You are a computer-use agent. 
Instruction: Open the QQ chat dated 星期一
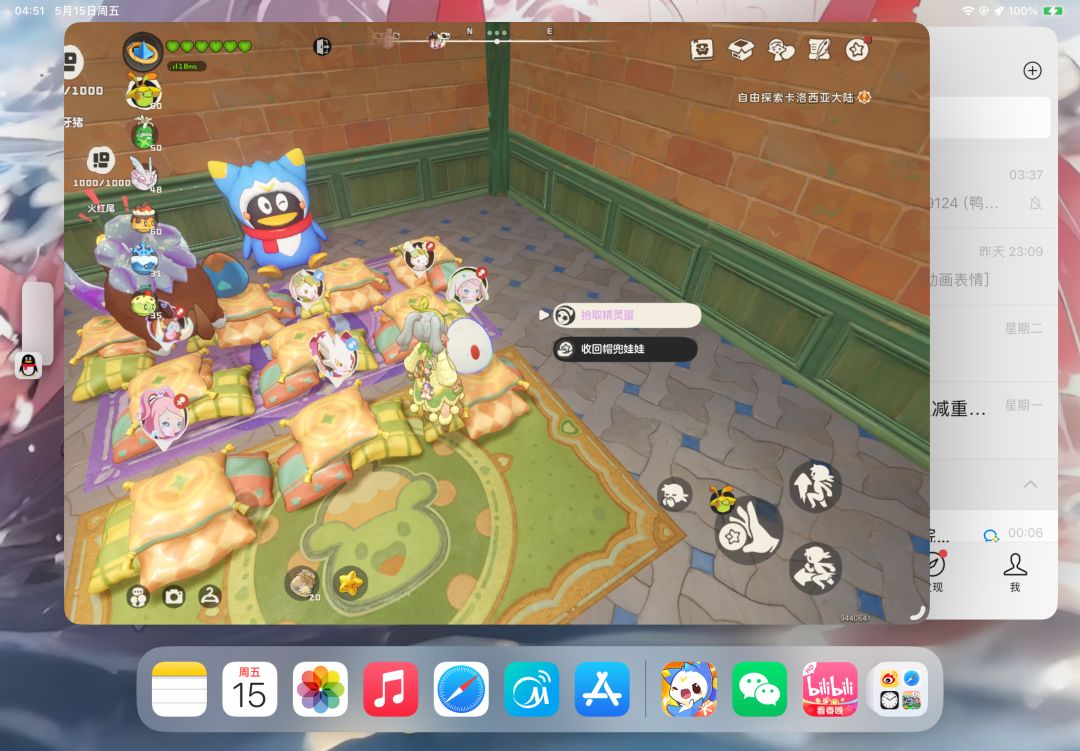coord(993,420)
